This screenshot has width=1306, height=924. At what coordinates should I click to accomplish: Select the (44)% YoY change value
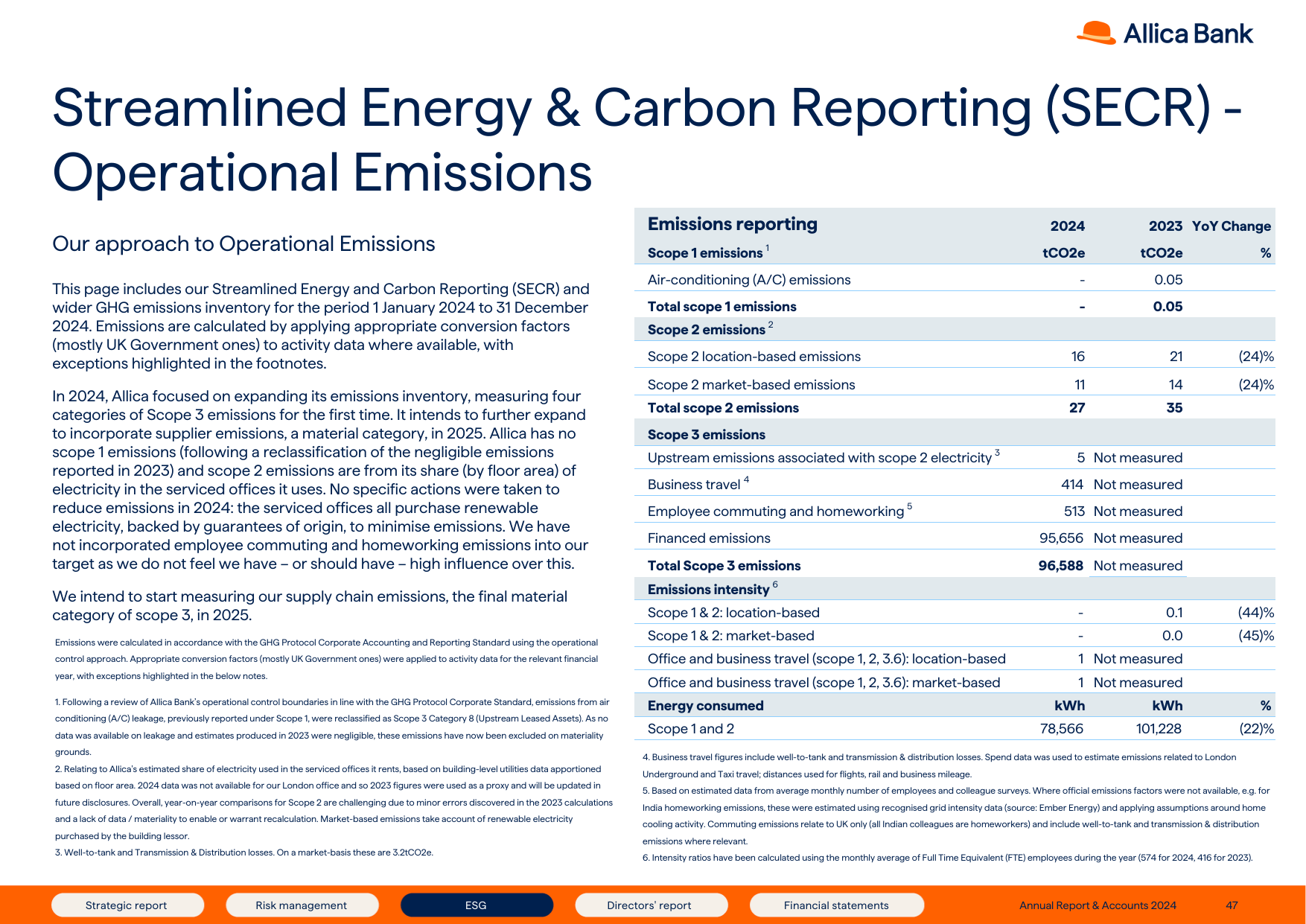click(x=1255, y=613)
